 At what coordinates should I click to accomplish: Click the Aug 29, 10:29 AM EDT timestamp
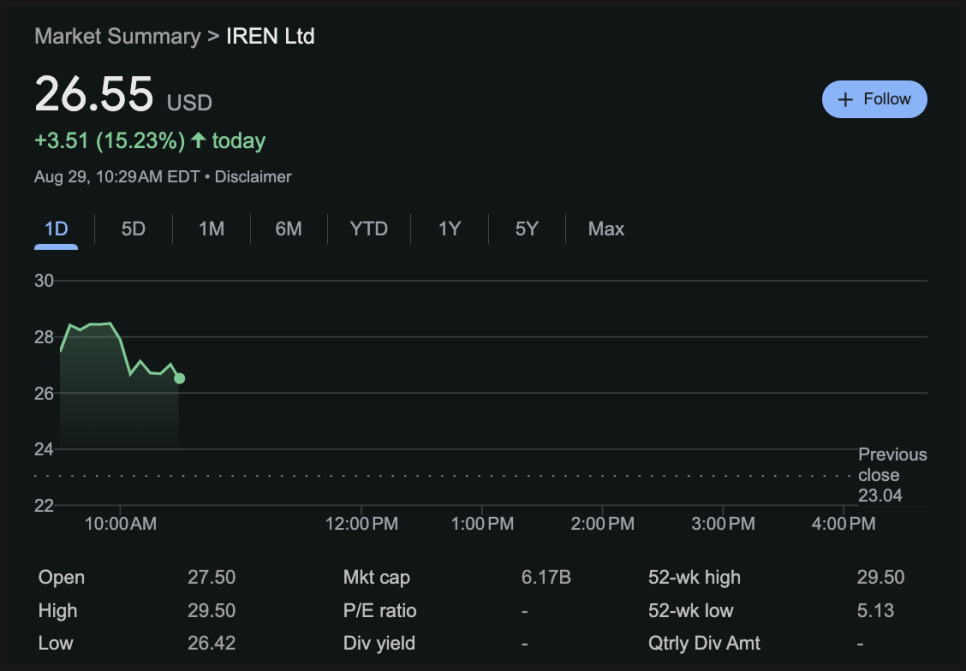click(x=117, y=177)
